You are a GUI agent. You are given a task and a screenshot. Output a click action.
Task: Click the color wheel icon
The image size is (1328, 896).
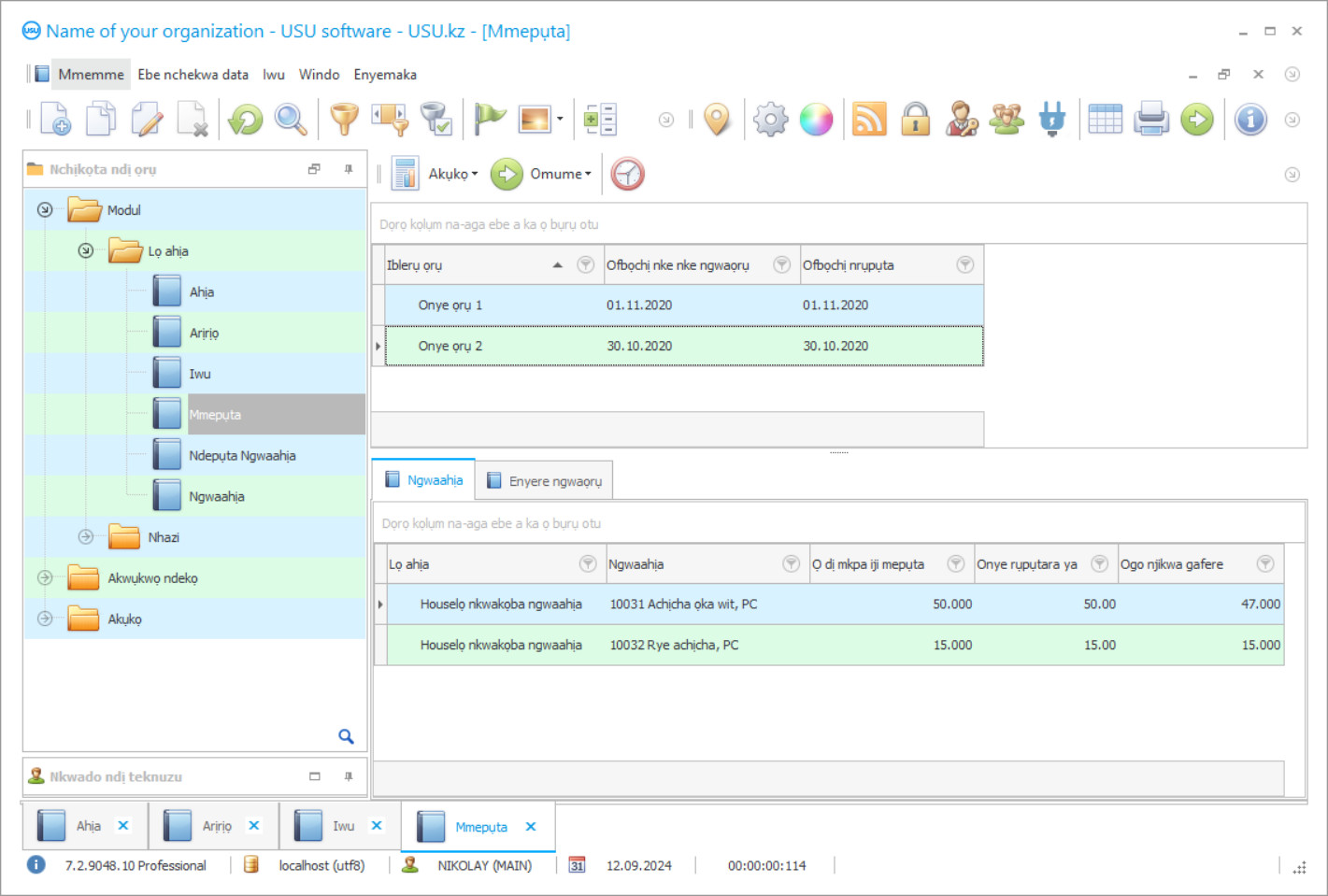pos(816,119)
